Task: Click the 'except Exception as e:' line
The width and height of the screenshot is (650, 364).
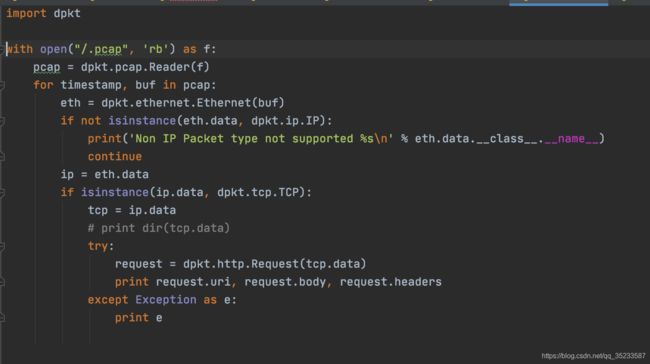Action: coord(162,300)
